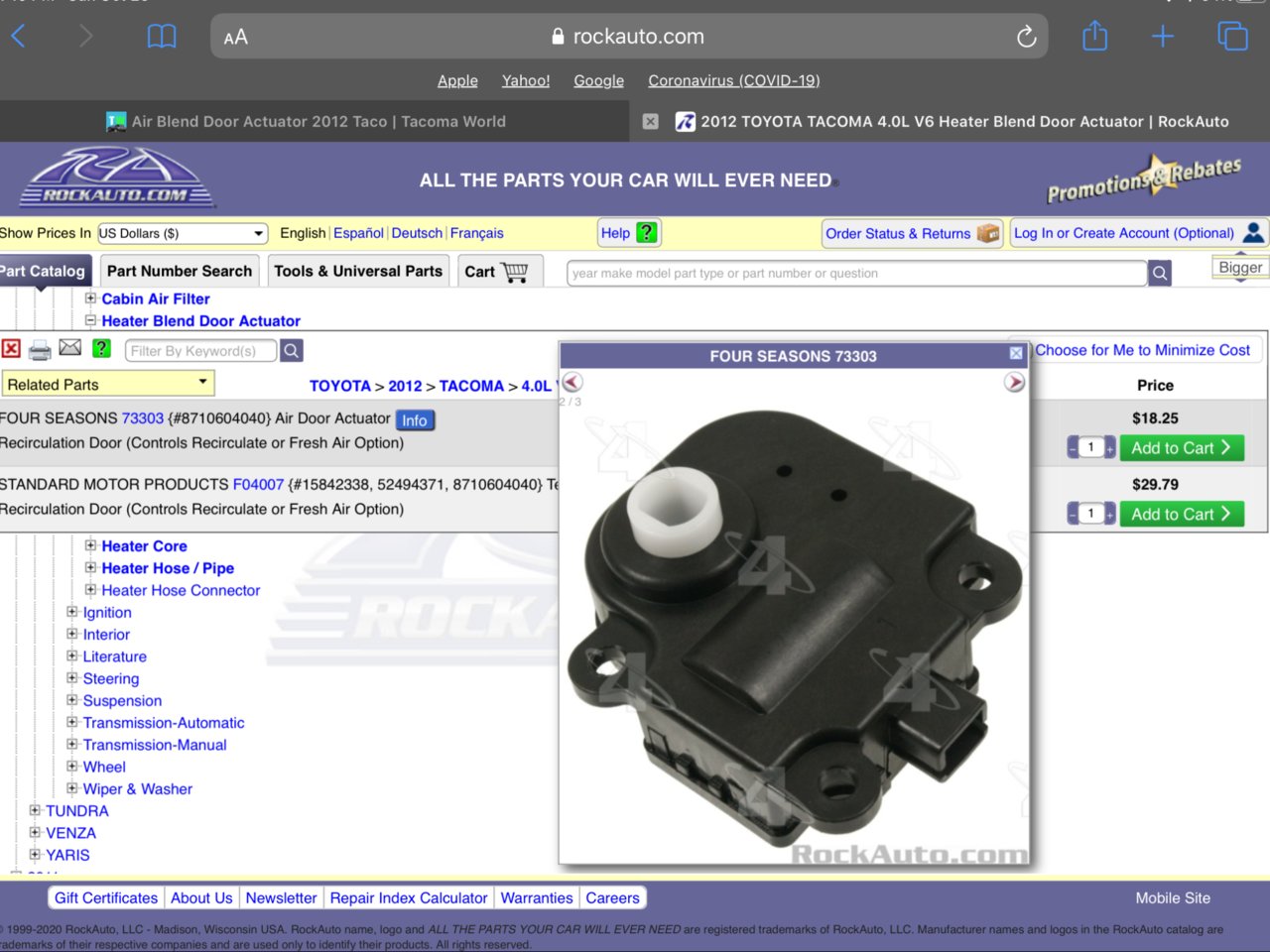Viewport: 1270px width, 952px height.
Task: Click the RockAuto.com logo
Action: 117,178
